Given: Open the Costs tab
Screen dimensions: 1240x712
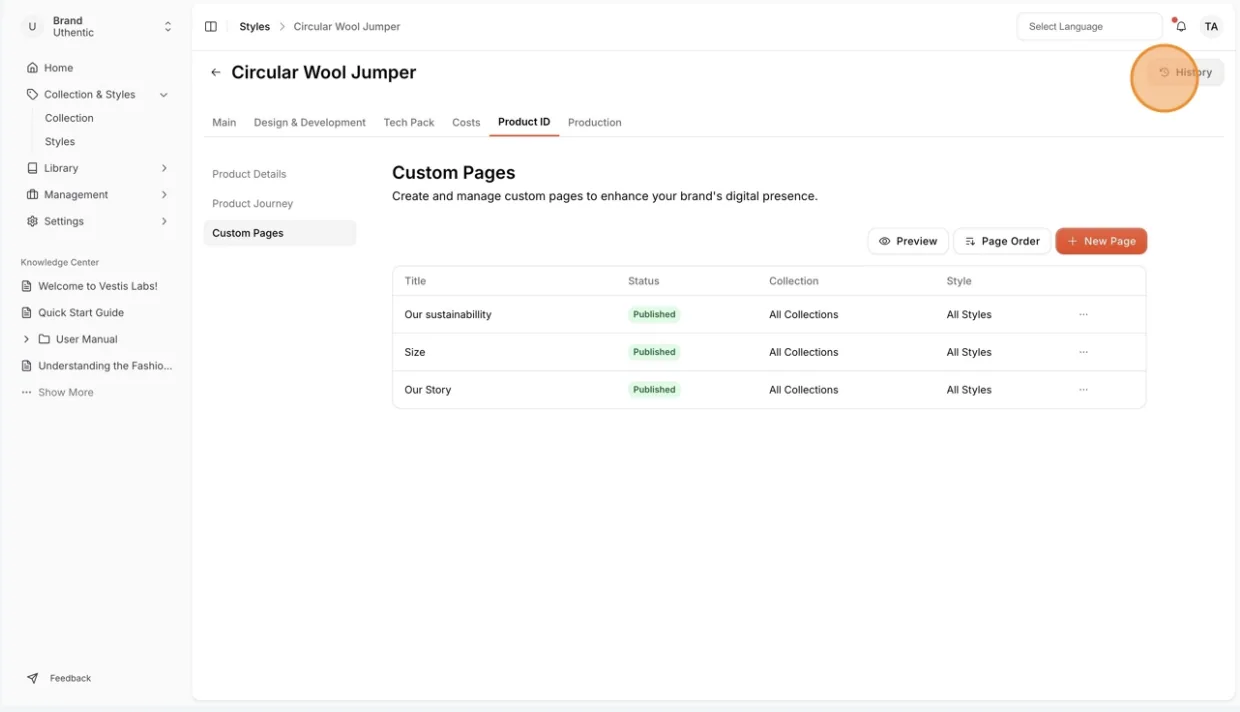Looking at the screenshot, I should click(466, 122).
